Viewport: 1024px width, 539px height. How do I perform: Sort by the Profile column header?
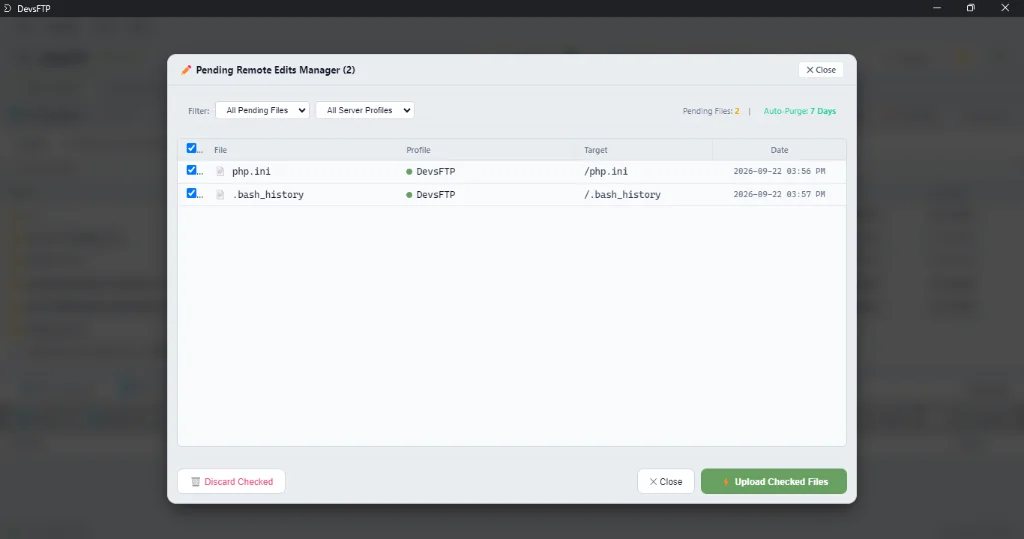click(418, 150)
